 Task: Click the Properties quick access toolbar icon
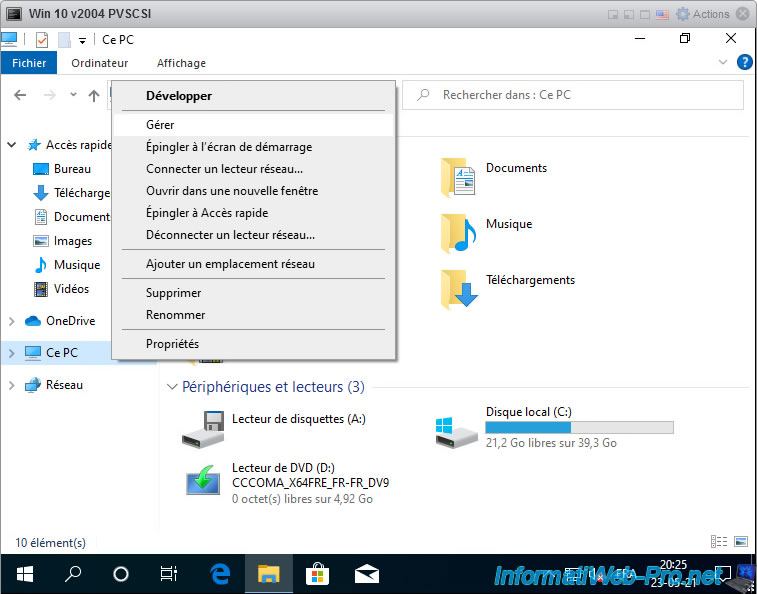tap(42, 40)
